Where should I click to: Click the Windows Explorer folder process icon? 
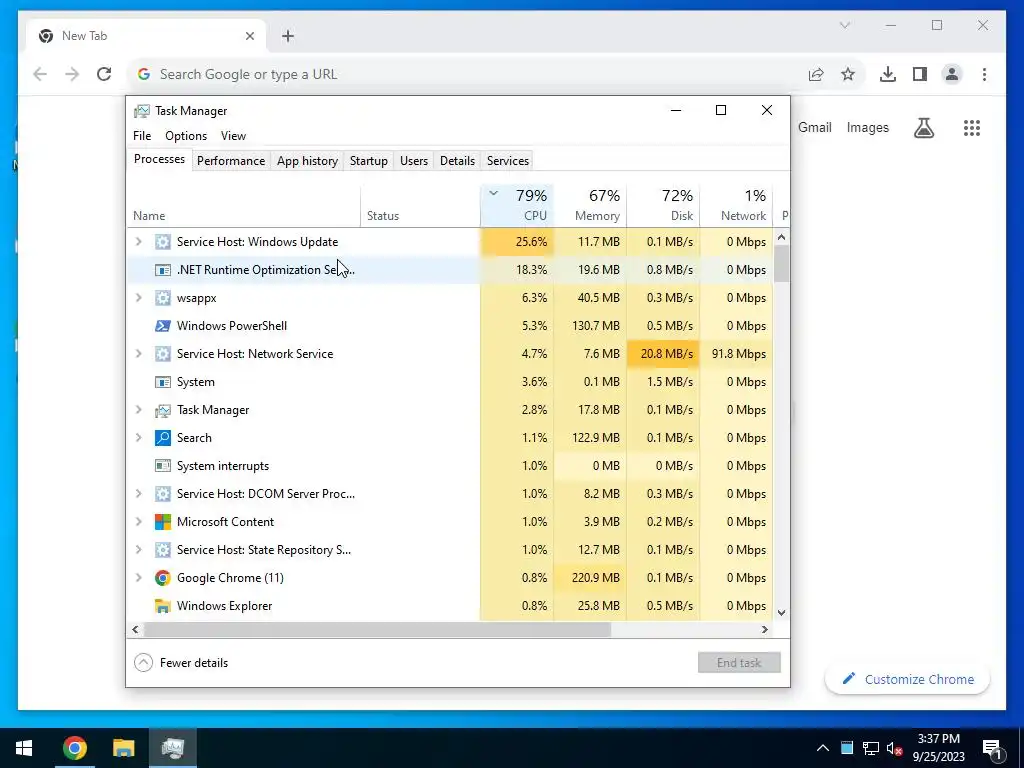click(163, 606)
